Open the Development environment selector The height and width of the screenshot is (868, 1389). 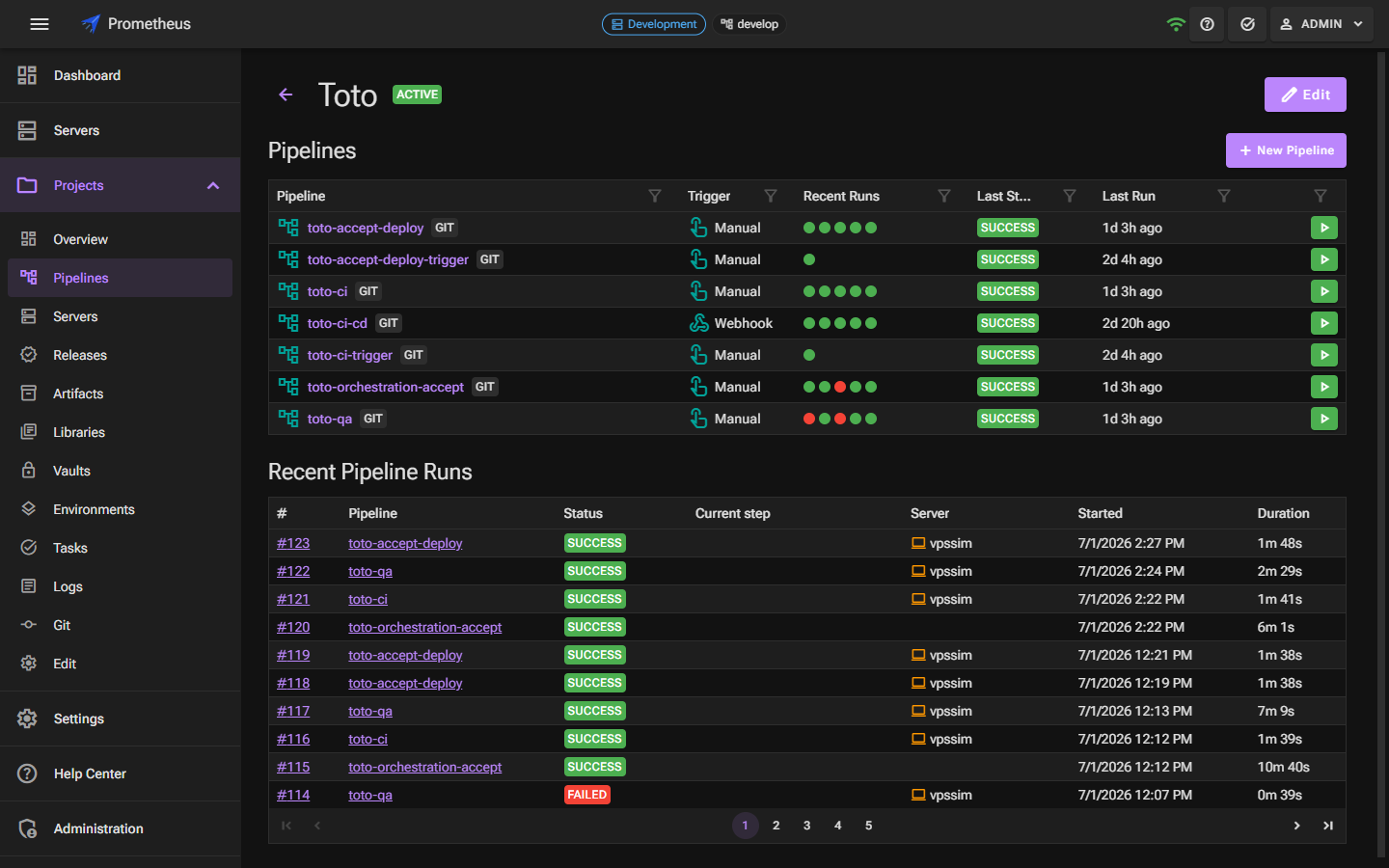tap(654, 24)
